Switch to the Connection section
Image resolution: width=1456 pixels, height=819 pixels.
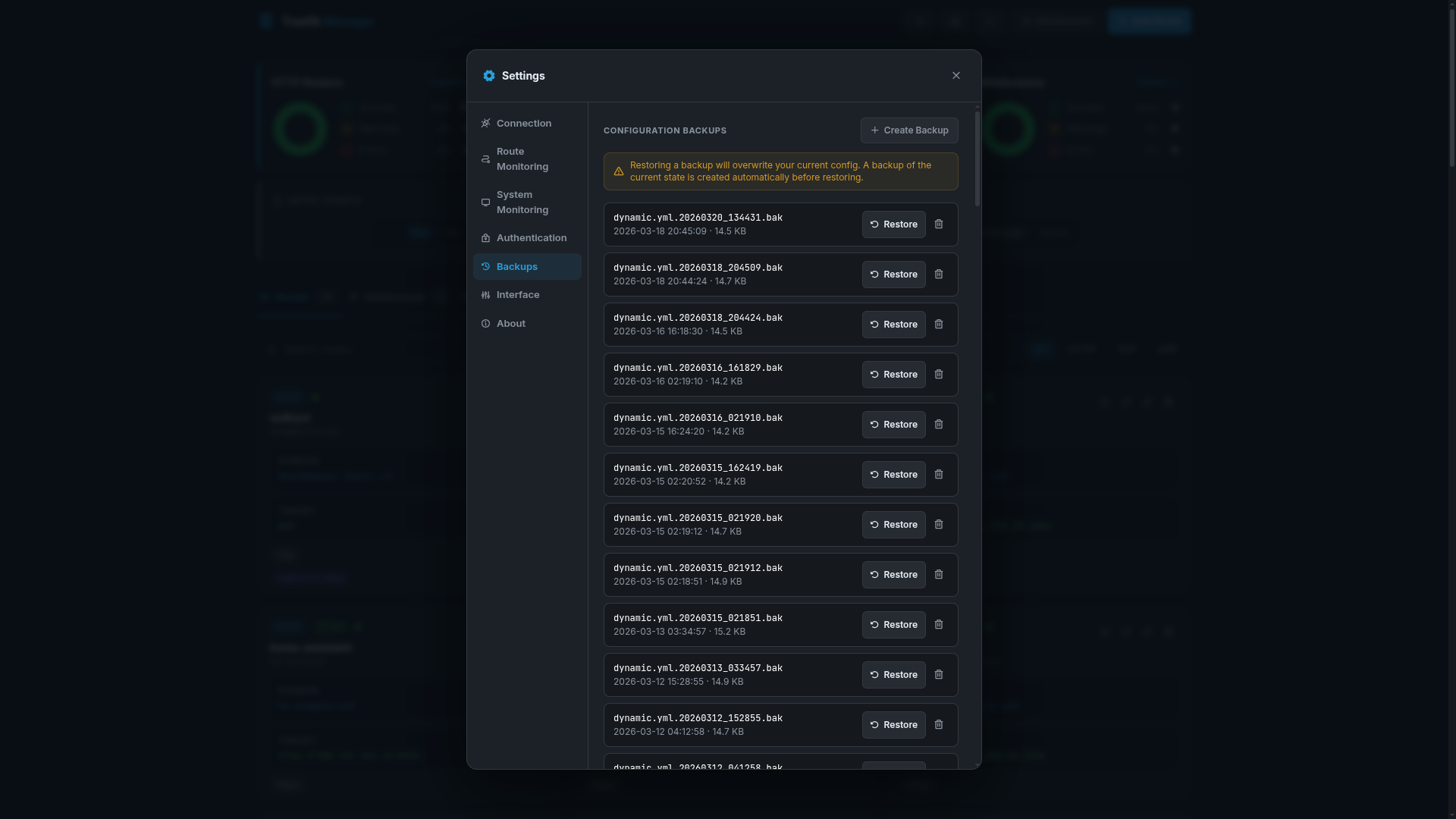point(525,123)
